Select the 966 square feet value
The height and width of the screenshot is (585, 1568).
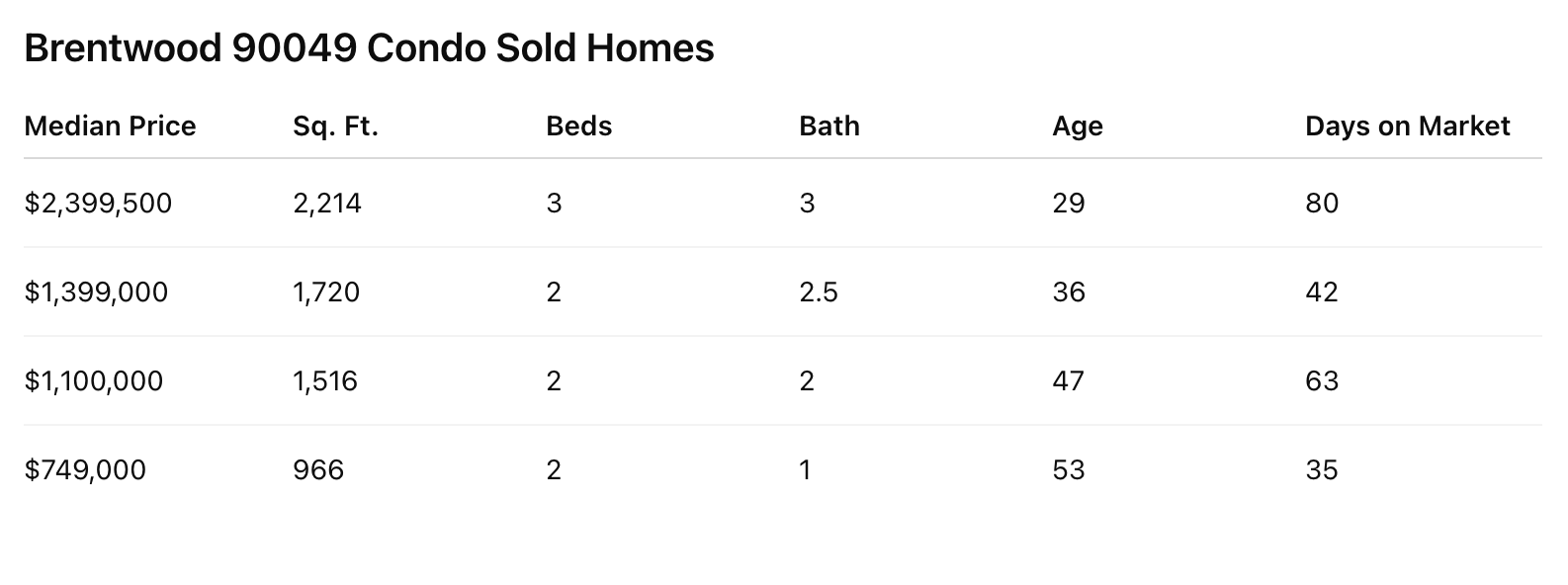pos(318,470)
